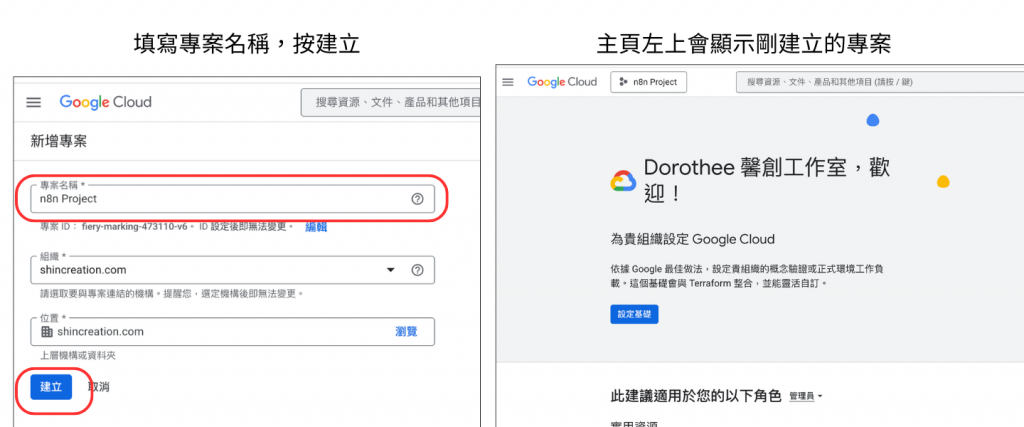Click Google Cloud logo in homepage window
The width and height of the screenshot is (1024, 427).
562,82
